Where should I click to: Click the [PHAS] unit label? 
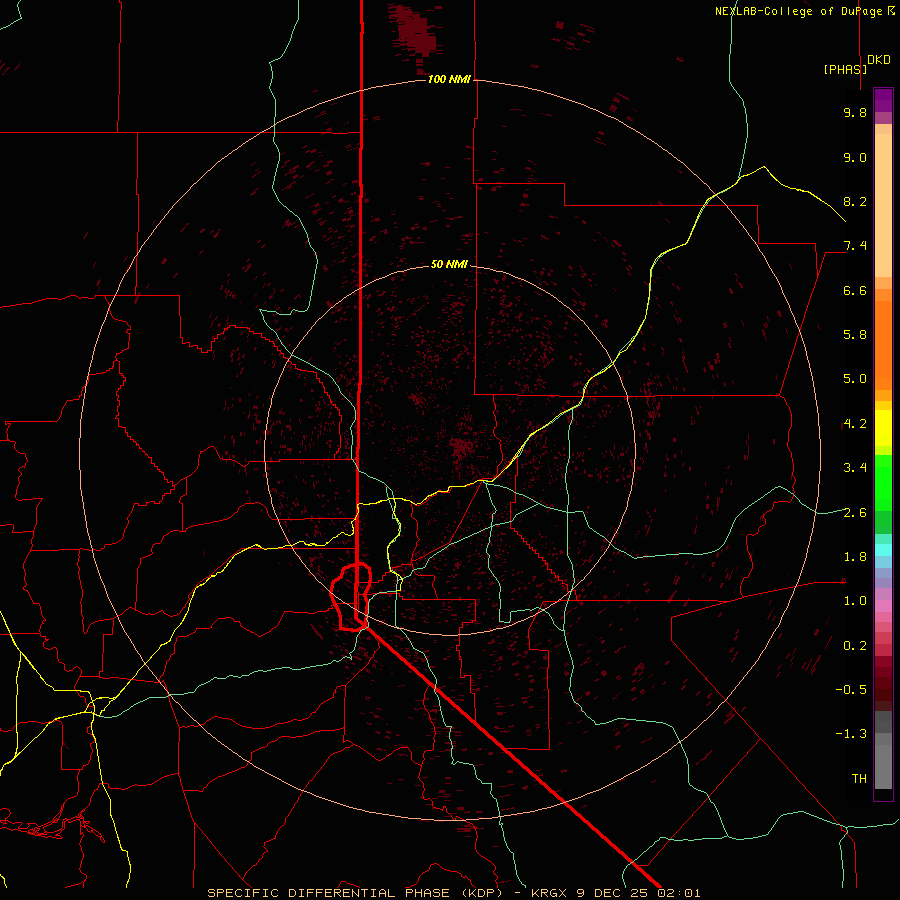click(845, 69)
